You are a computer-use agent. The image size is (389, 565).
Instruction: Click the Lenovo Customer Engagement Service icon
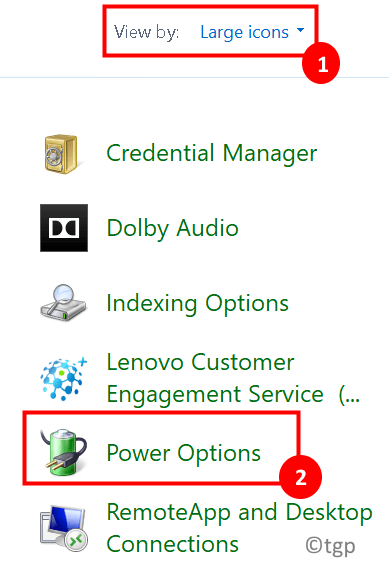click(63, 378)
